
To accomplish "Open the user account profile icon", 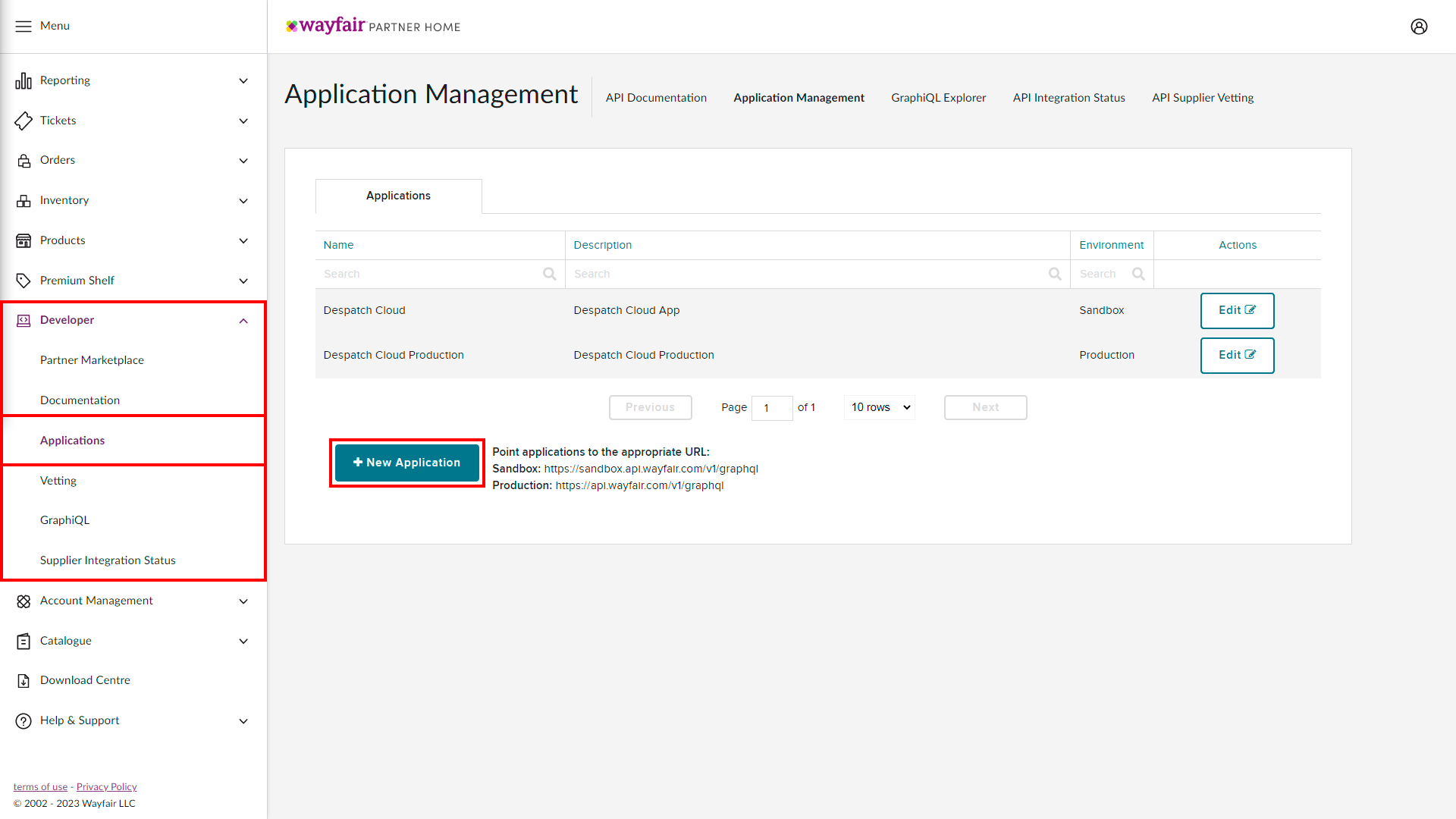I will [1419, 27].
